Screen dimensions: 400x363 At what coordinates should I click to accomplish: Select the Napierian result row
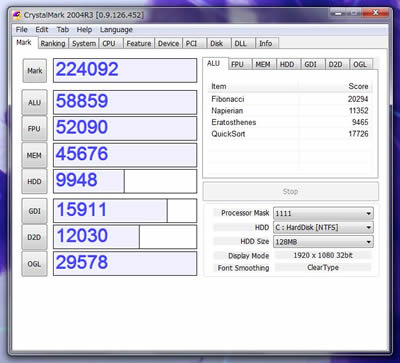click(x=290, y=111)
